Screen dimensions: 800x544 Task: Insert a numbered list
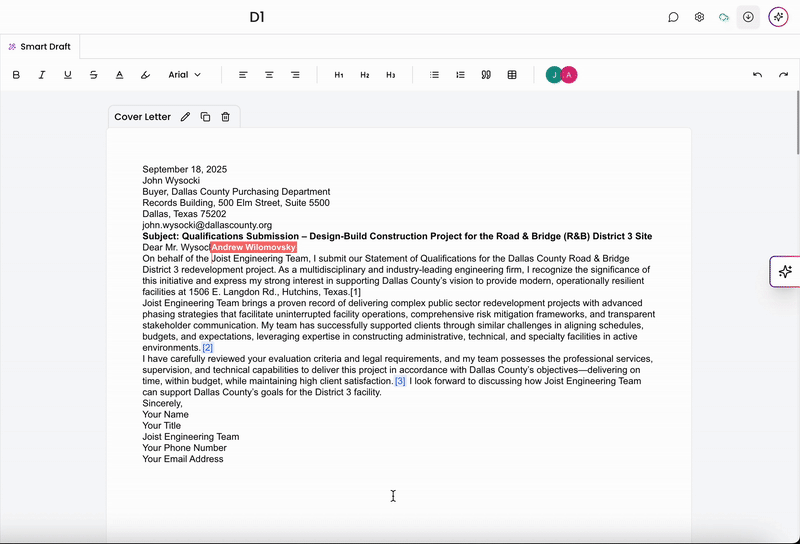coord(460,75)
